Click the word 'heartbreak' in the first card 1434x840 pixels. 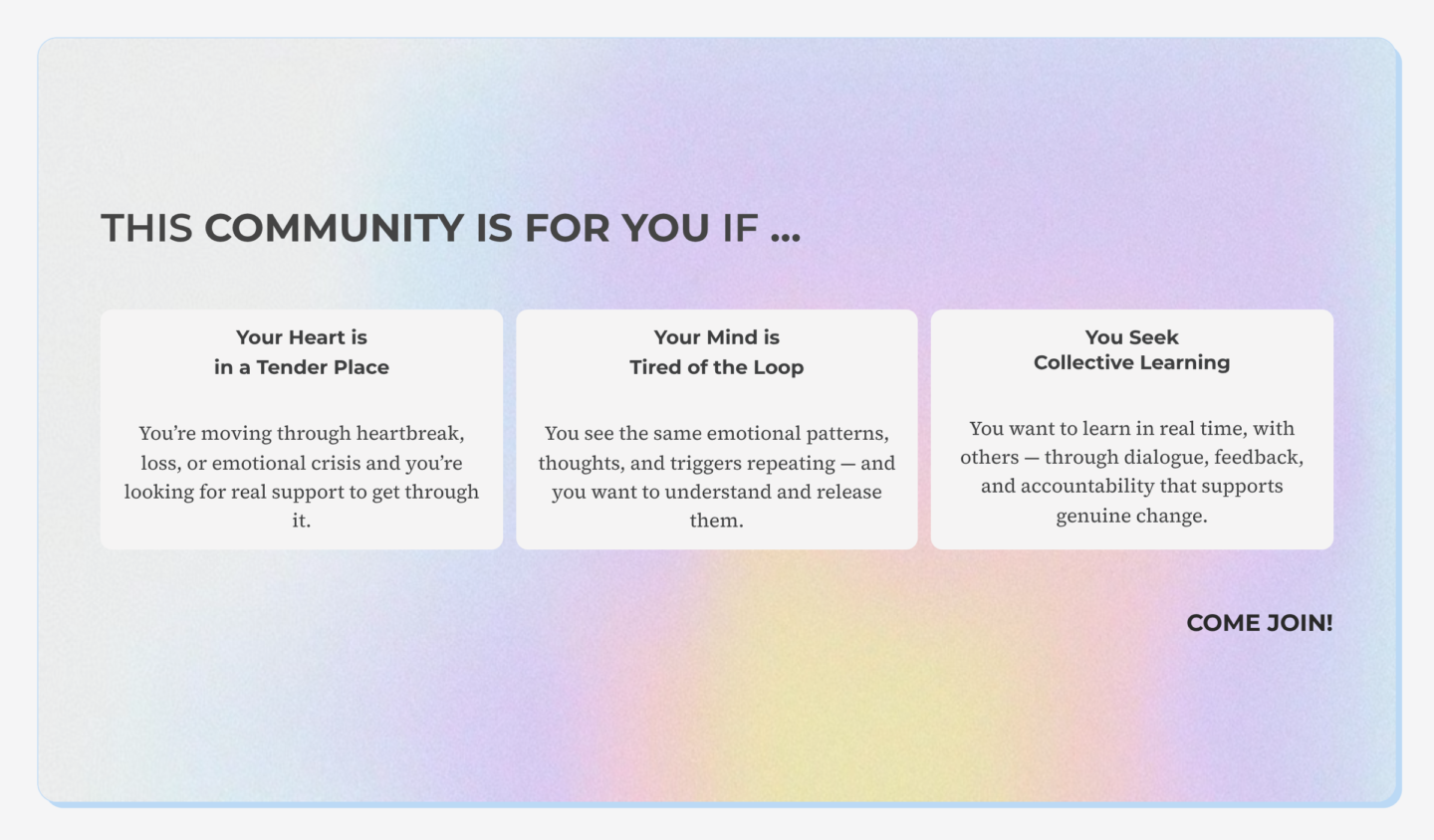(408, 433)
